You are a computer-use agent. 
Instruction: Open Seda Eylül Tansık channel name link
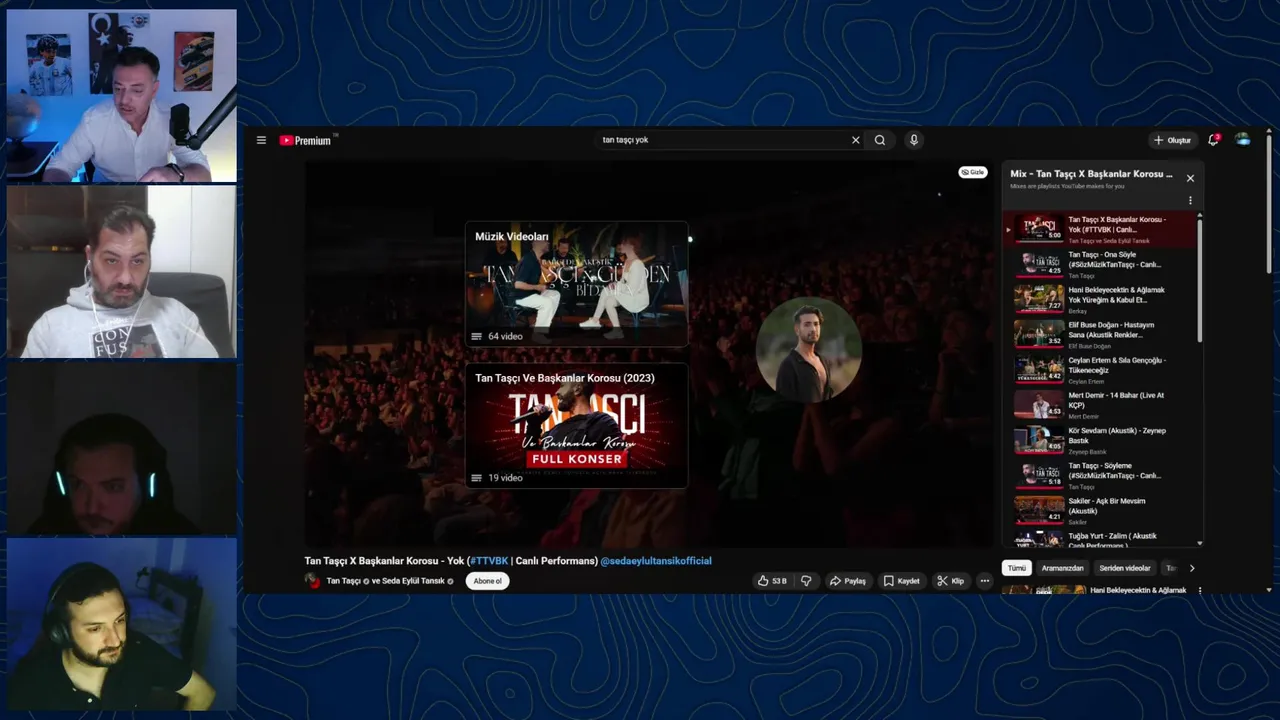(x=414, y=581)
